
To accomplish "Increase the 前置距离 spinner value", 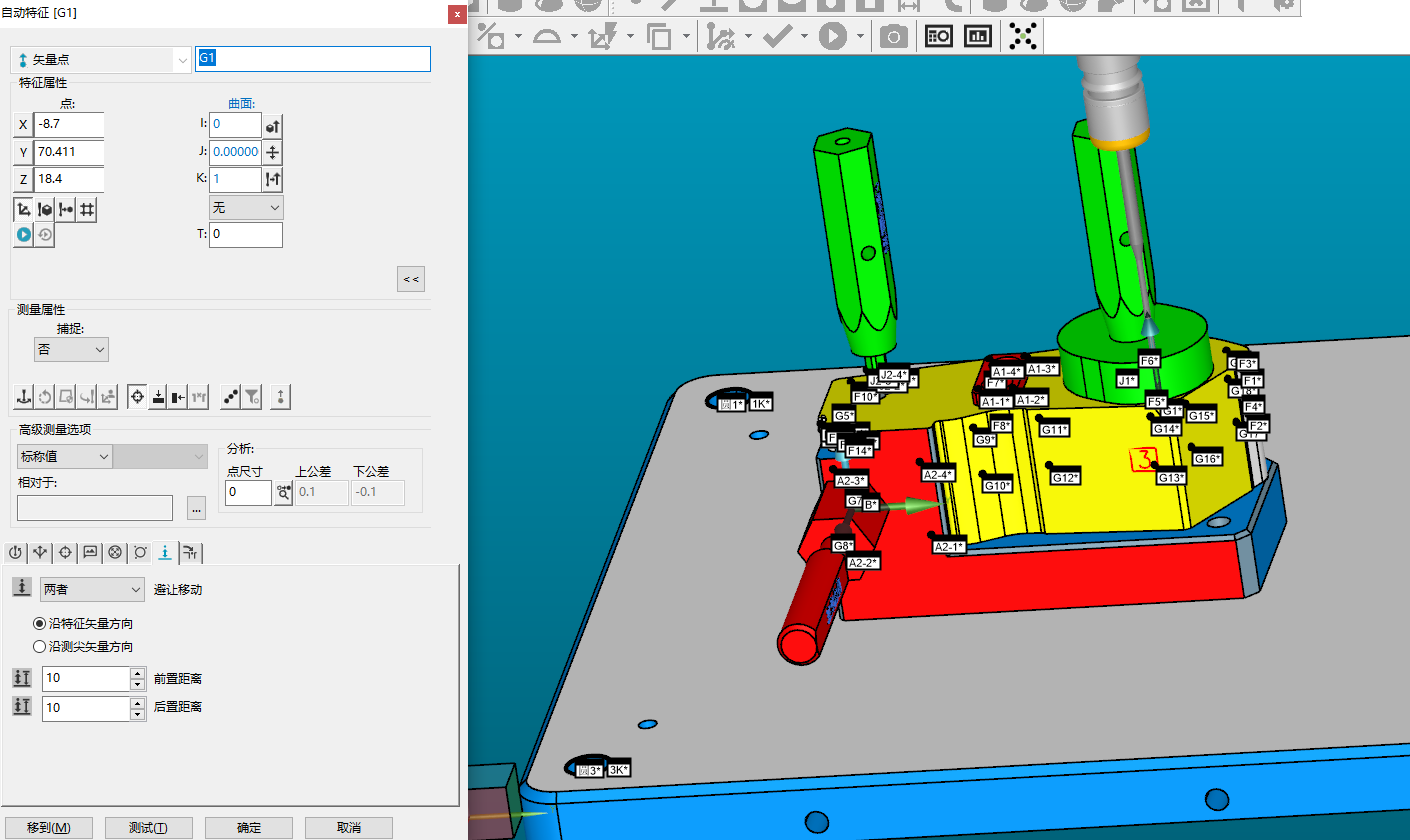I will coord(137,673).
